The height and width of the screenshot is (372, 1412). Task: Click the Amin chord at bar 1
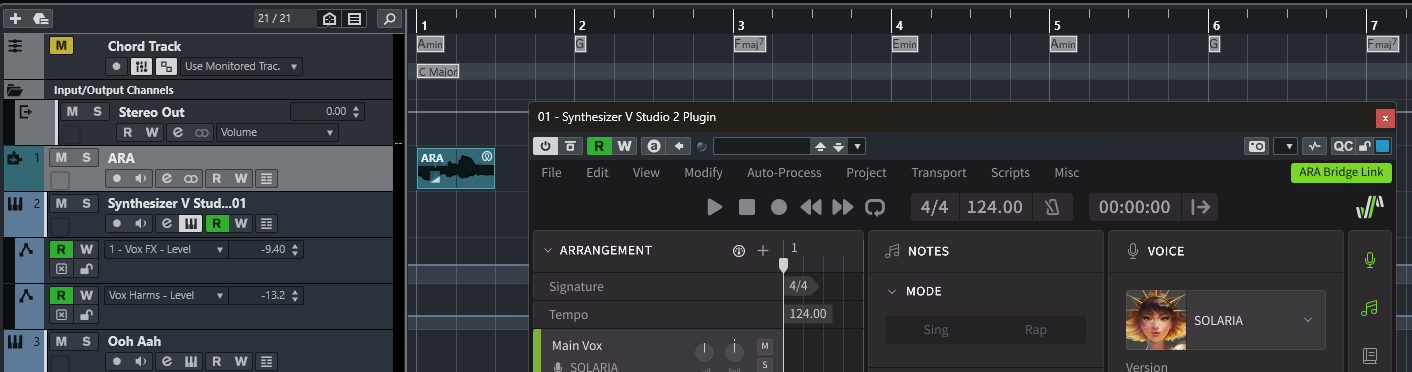click(x=430, y=44)
